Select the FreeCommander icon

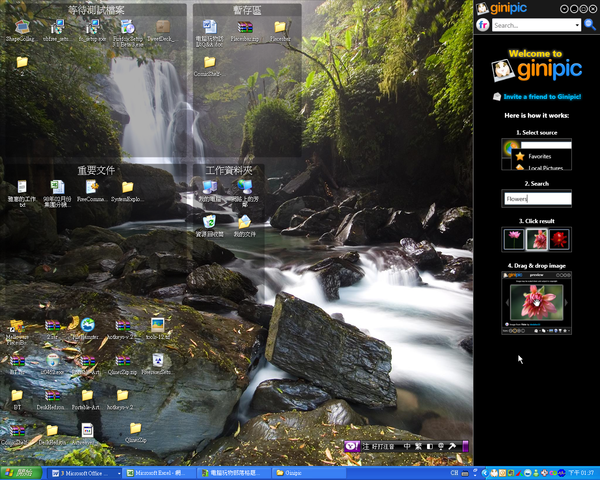click(92, 187)
